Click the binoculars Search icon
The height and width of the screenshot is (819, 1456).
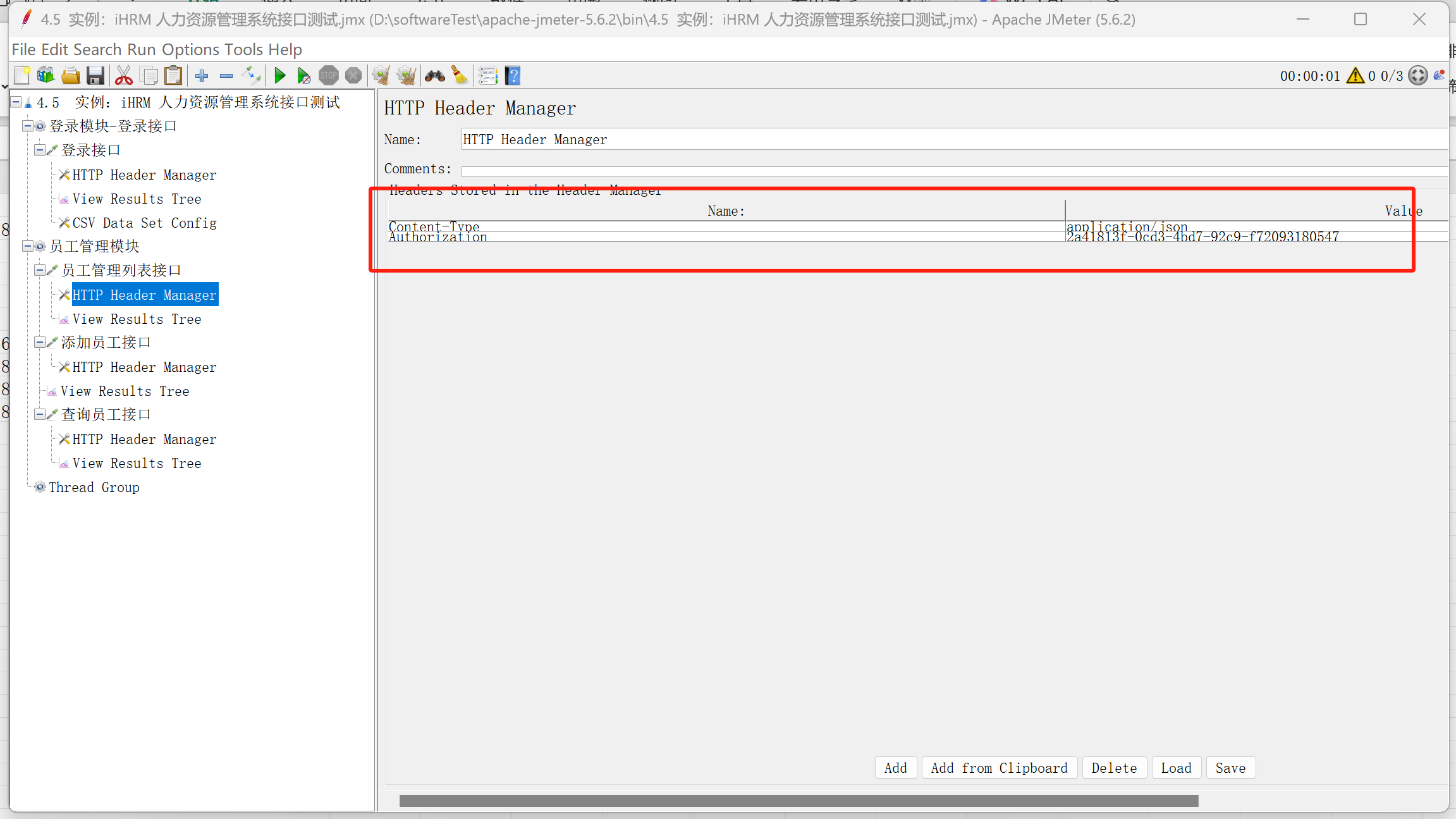click(434, 76)
